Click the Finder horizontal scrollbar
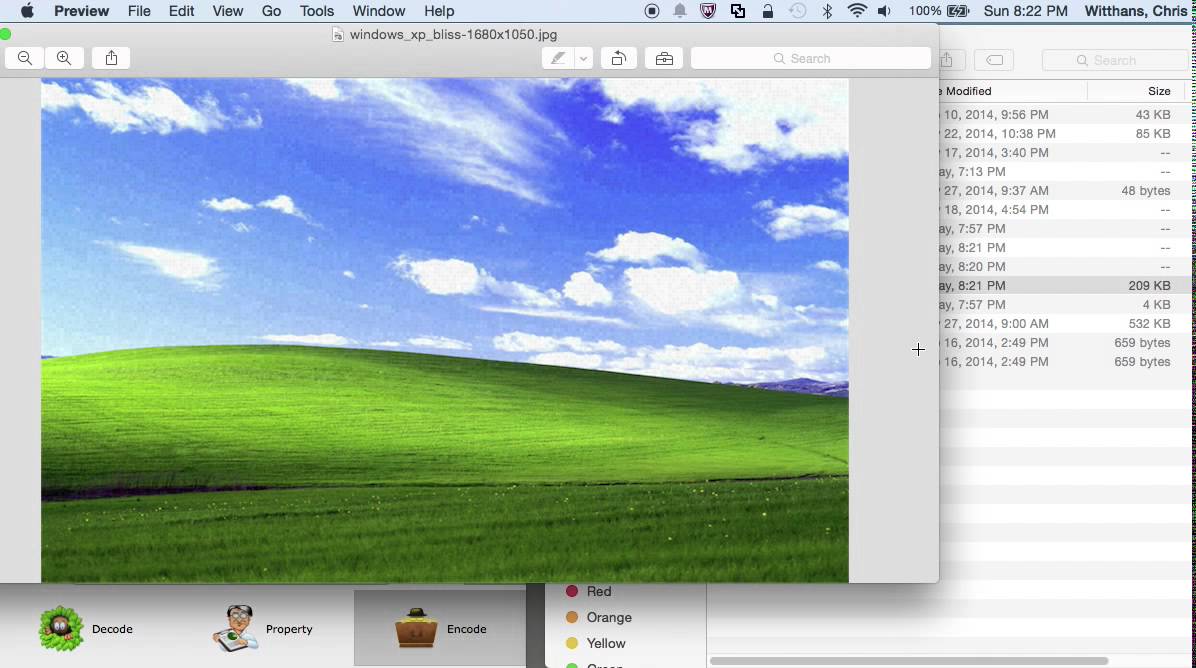Image resolution: width=1196 pixels, height=668 pixels. [909, 661]
